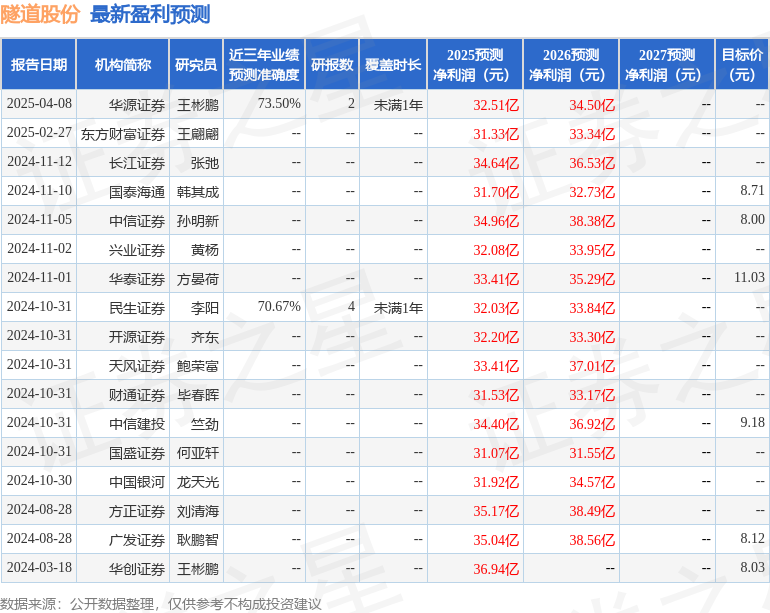Select the date cell 2025-02-27
770x613 pixels.
click(x=39, y=133)
